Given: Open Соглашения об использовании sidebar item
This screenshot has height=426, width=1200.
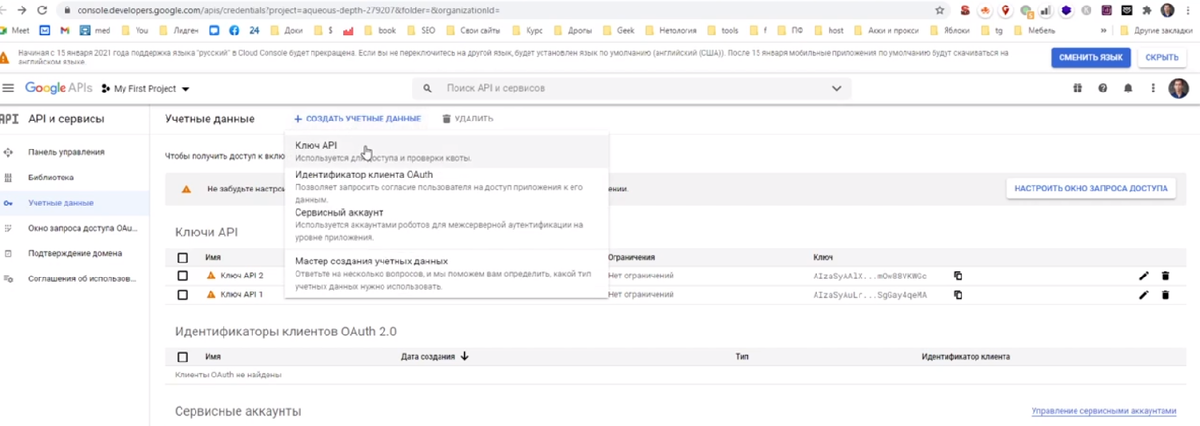Looking at the screenshot, I should (75, 278).
